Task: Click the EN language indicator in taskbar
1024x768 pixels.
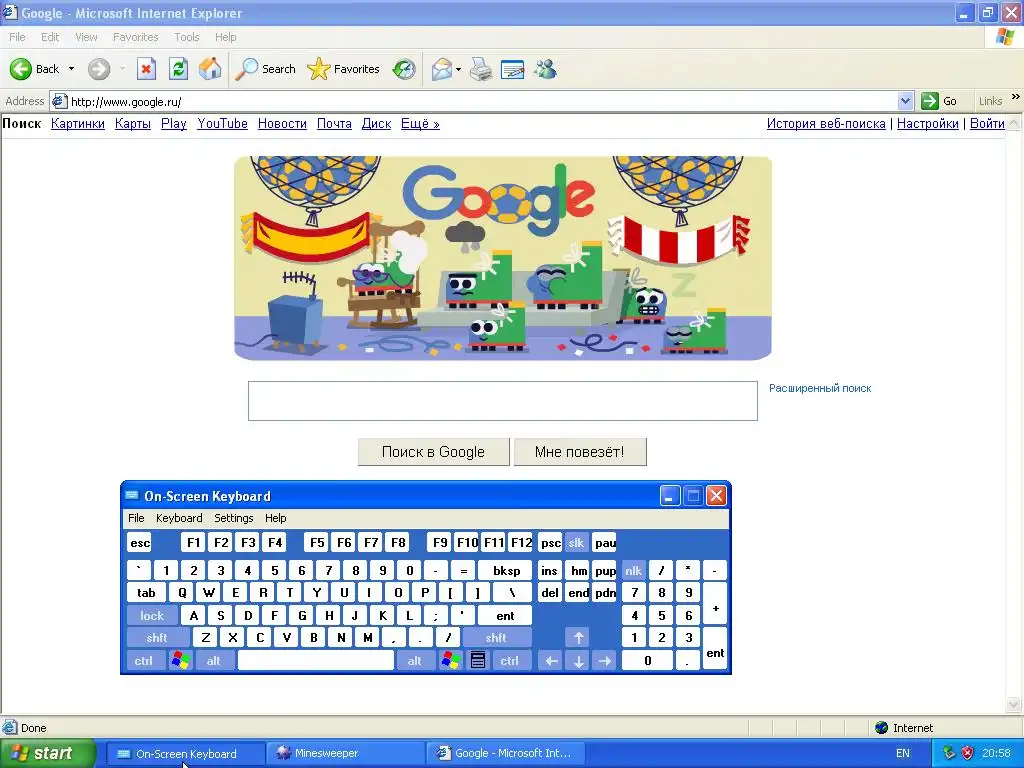Action: point(903,753)
